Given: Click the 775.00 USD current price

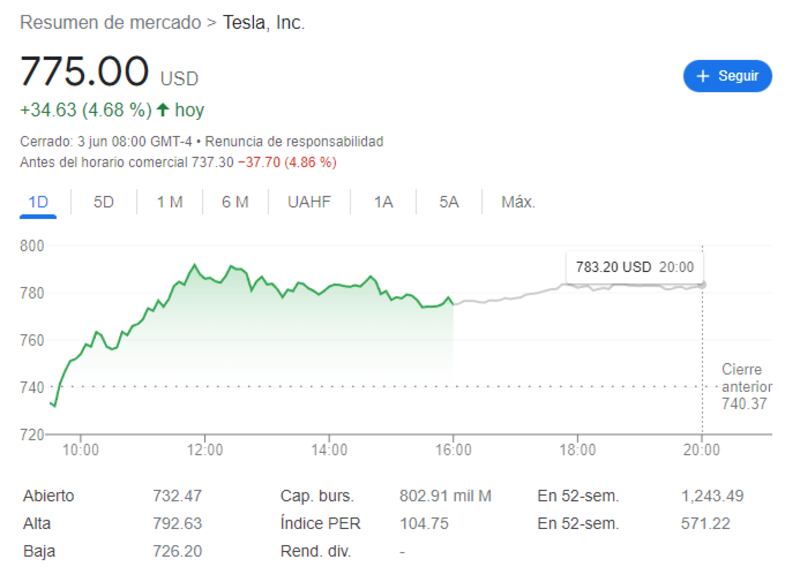Looking at the screenshot, I should click(x=109, y=73).
